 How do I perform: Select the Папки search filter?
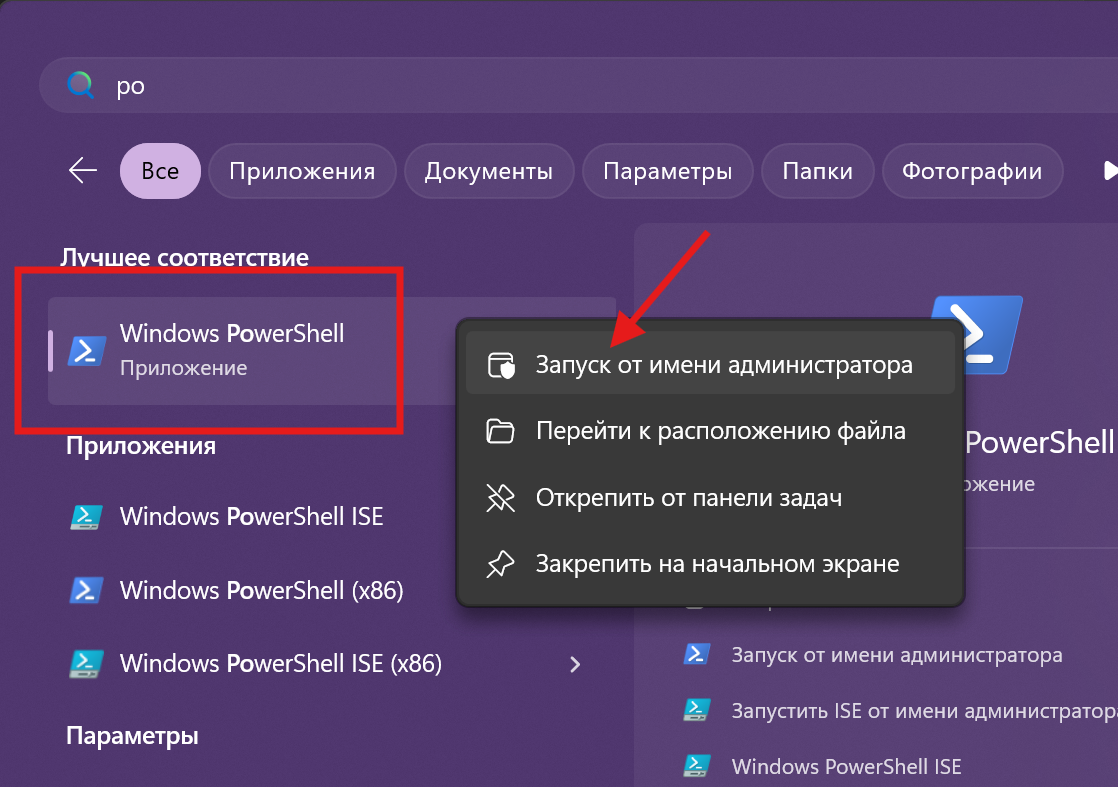point(817,170)
